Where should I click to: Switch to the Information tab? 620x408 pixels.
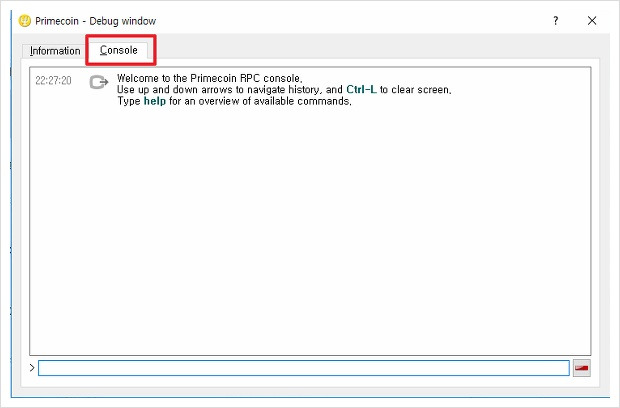[55, 51]
